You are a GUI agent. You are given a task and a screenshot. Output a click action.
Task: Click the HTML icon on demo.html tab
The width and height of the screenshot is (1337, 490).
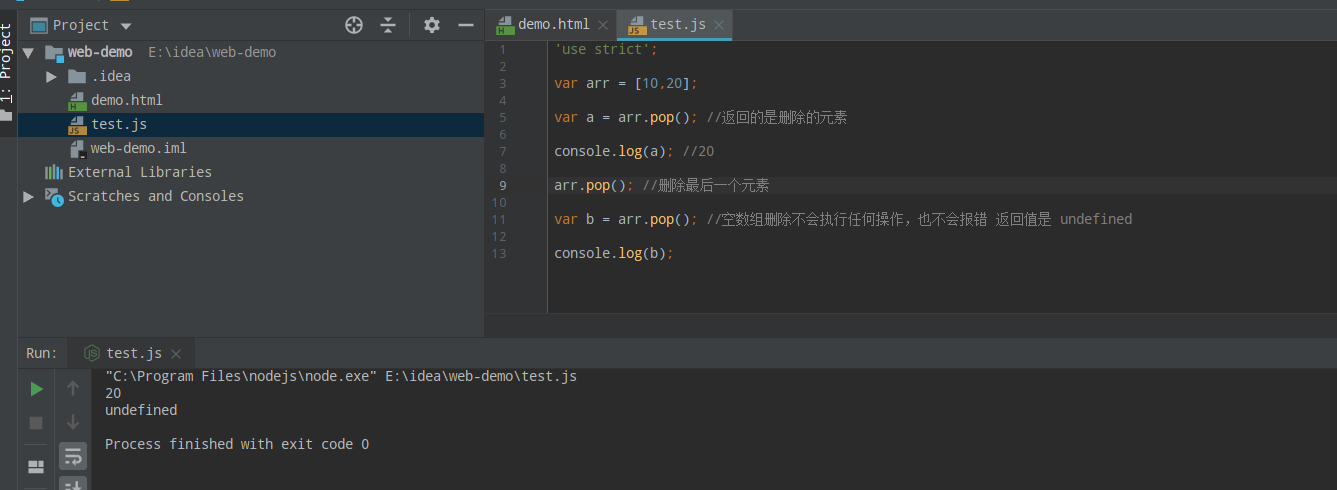coord(504,25)
